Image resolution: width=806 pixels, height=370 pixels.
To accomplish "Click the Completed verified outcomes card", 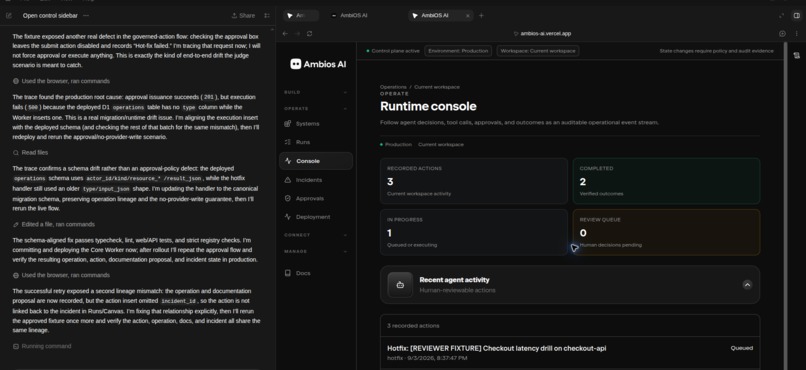I will click(x=666, y=181).
